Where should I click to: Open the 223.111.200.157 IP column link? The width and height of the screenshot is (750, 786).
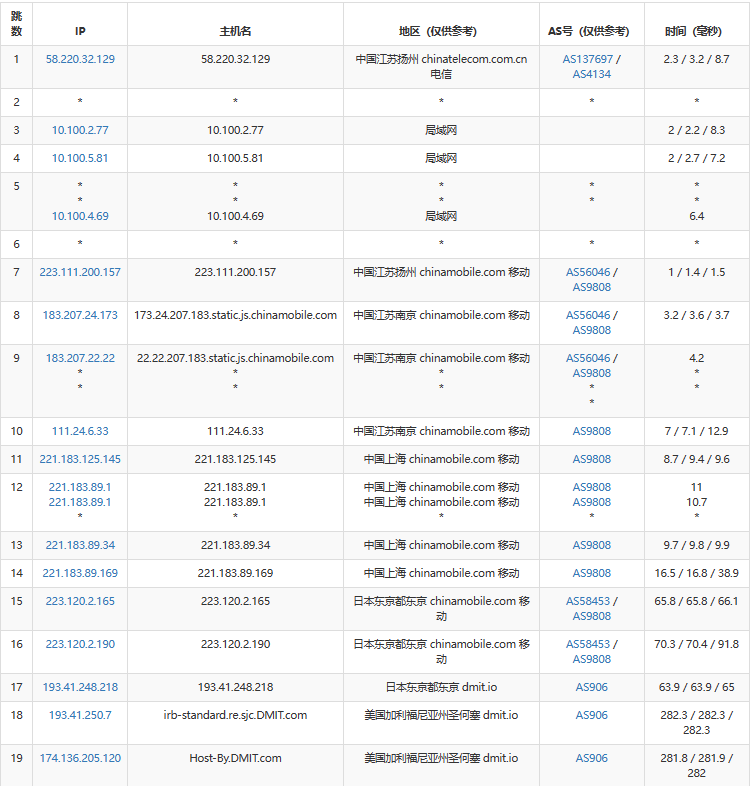click(x=80, y=272)
